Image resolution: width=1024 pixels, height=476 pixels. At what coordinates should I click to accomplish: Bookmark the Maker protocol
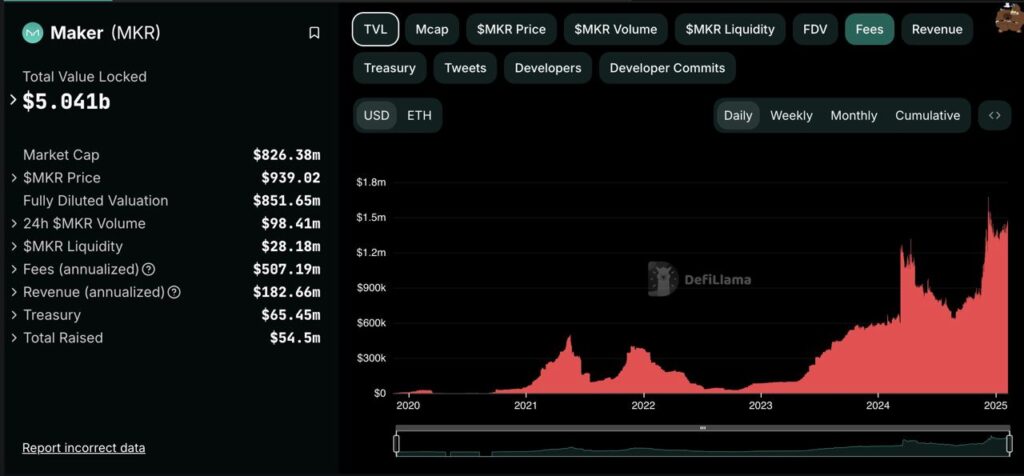pyautogui.click(x=314, y=33)
